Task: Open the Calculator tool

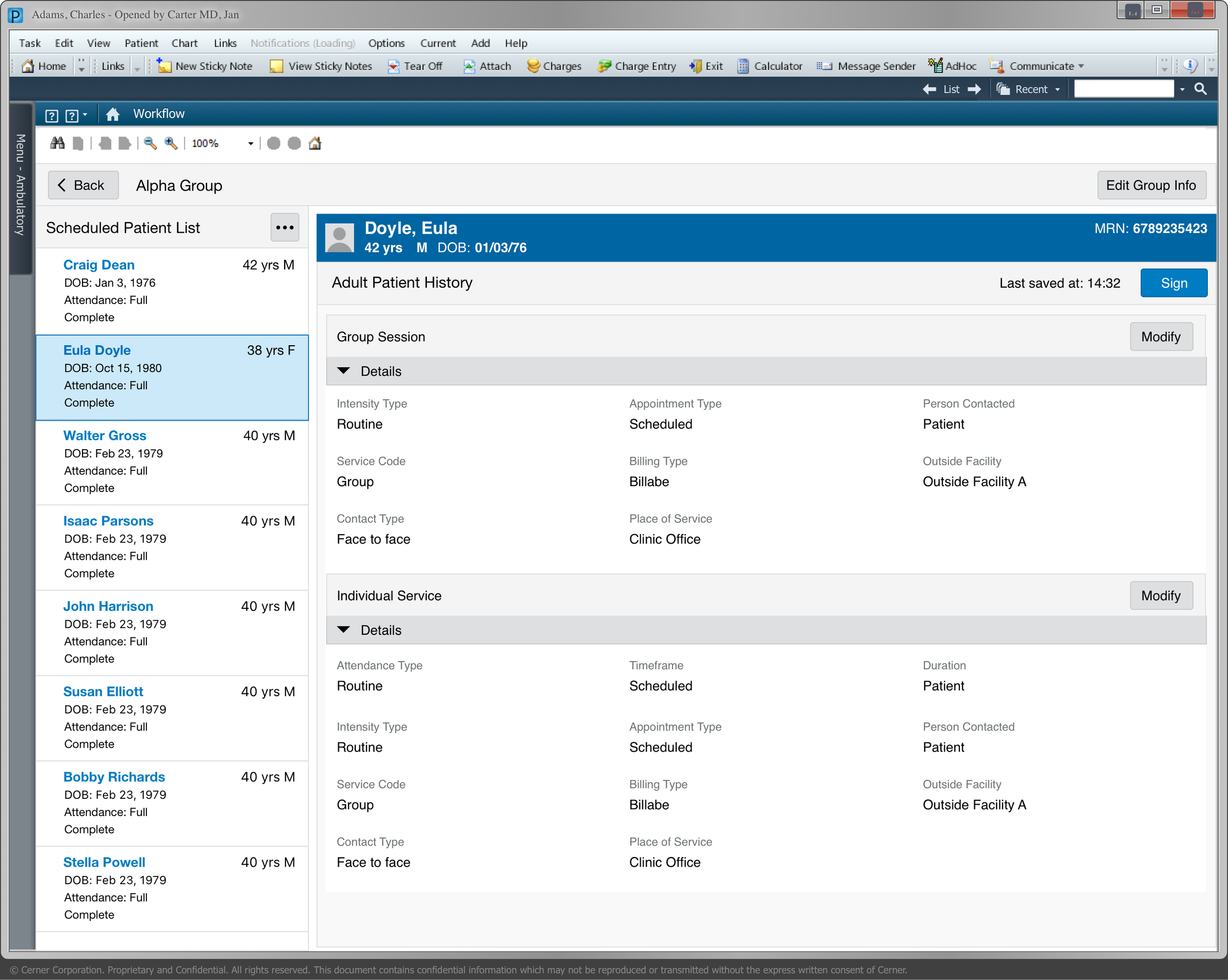Action: [770, 66]
